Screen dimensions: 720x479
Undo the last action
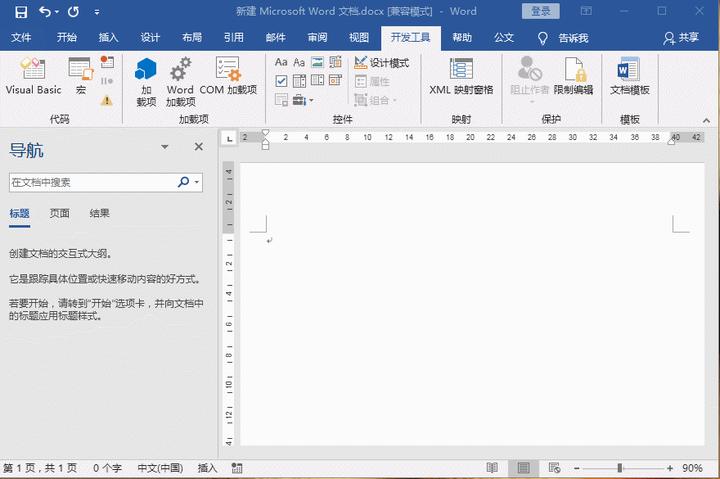[45, 11]
